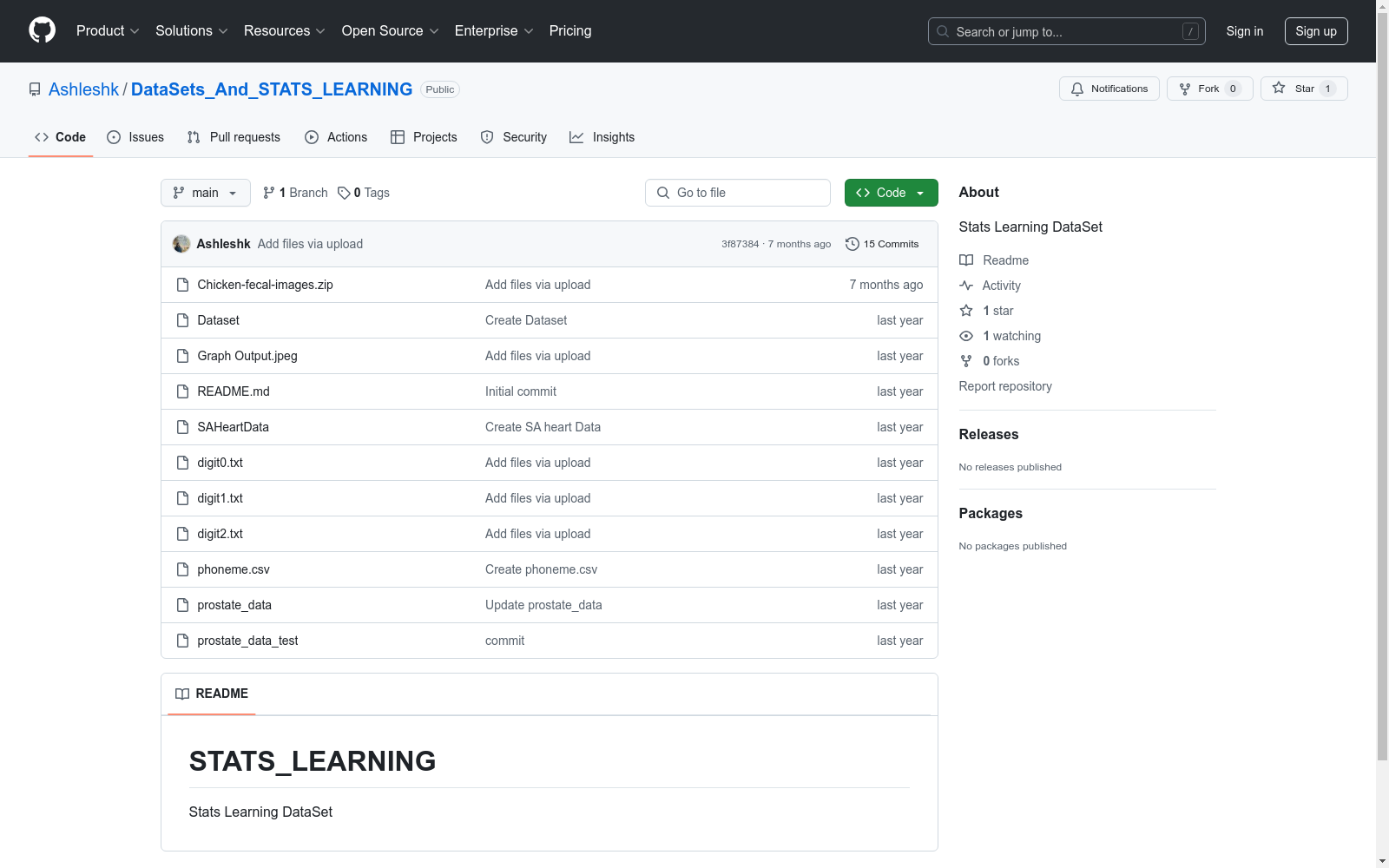Click the book icon beside Readme
Screen dimensions: 1389x868
pyautogui.click(x=966, y=260)
